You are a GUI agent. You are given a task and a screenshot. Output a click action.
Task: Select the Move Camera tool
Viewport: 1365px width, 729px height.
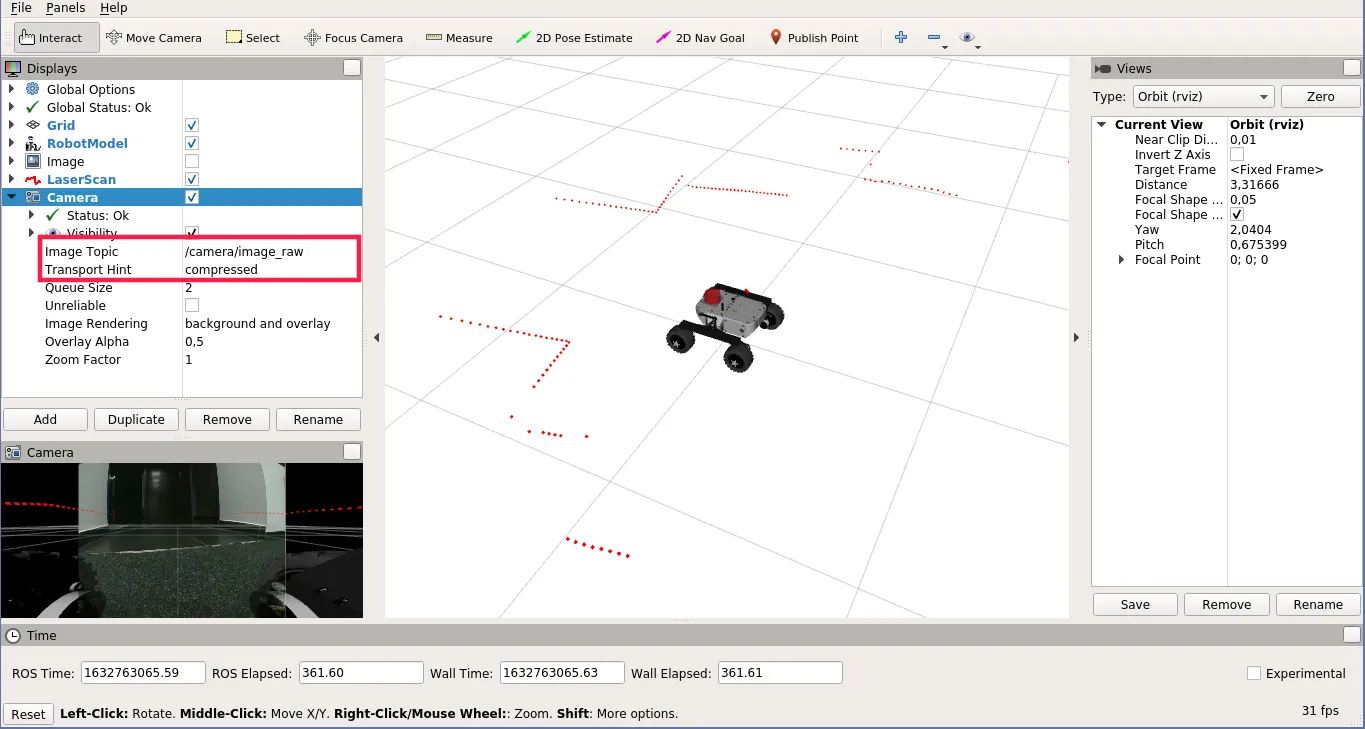pyautogui.click(x=153, y=38)
